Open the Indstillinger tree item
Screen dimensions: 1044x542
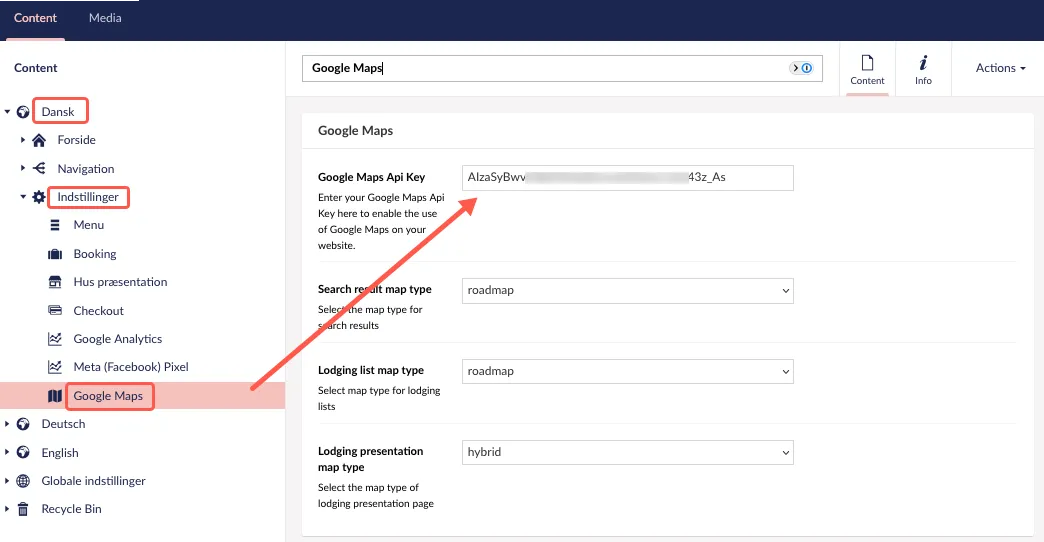88,197
